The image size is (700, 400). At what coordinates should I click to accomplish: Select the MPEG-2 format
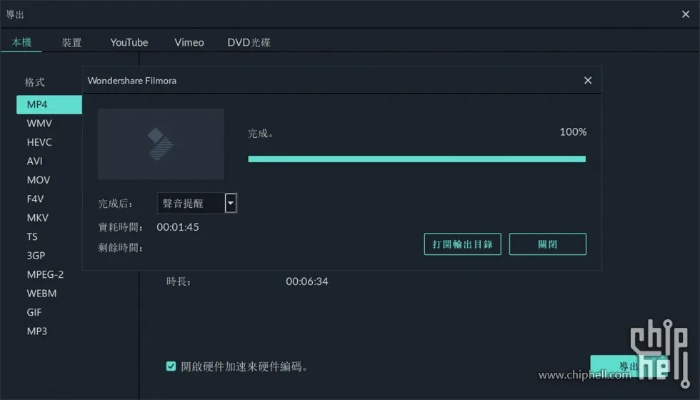pos(45,275)
